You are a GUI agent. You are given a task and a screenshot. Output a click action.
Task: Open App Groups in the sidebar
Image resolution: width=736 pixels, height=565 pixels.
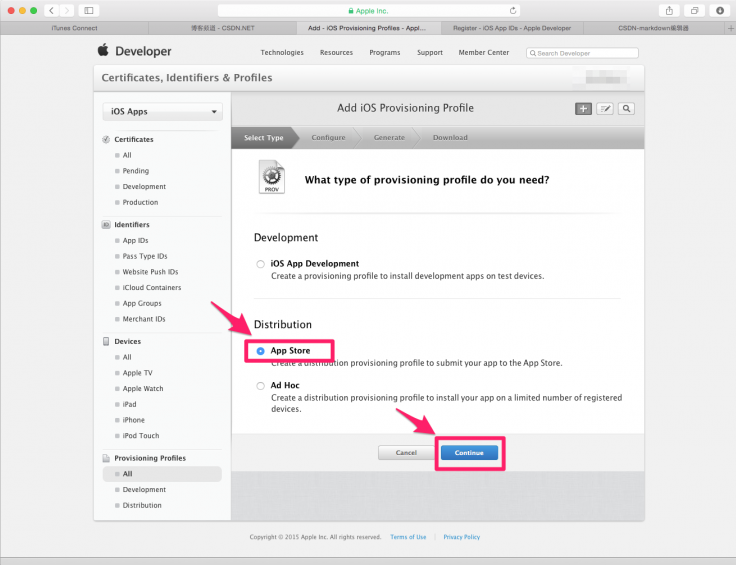tap(142, 303)
